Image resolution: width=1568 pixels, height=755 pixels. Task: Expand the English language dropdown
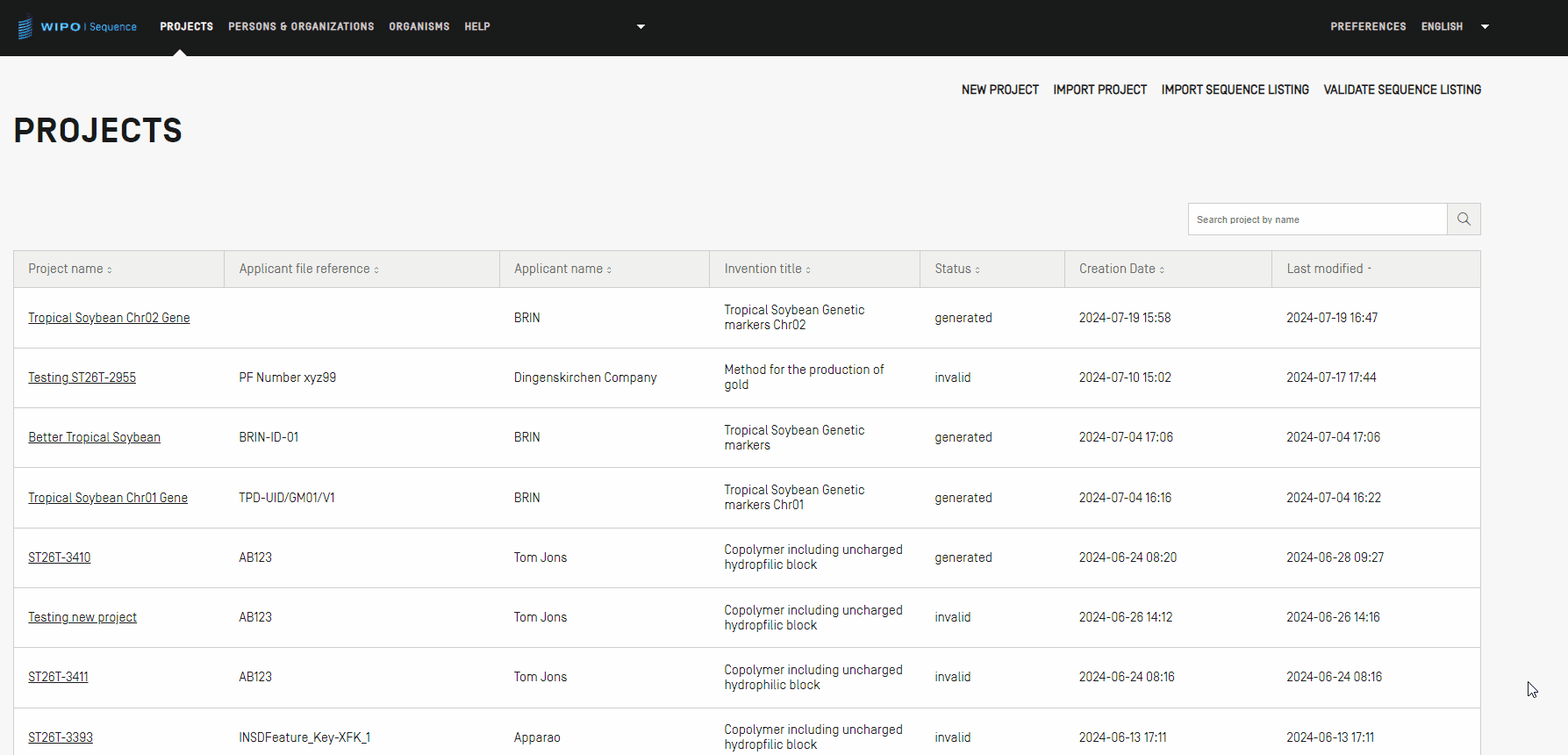coord(1485,27)
